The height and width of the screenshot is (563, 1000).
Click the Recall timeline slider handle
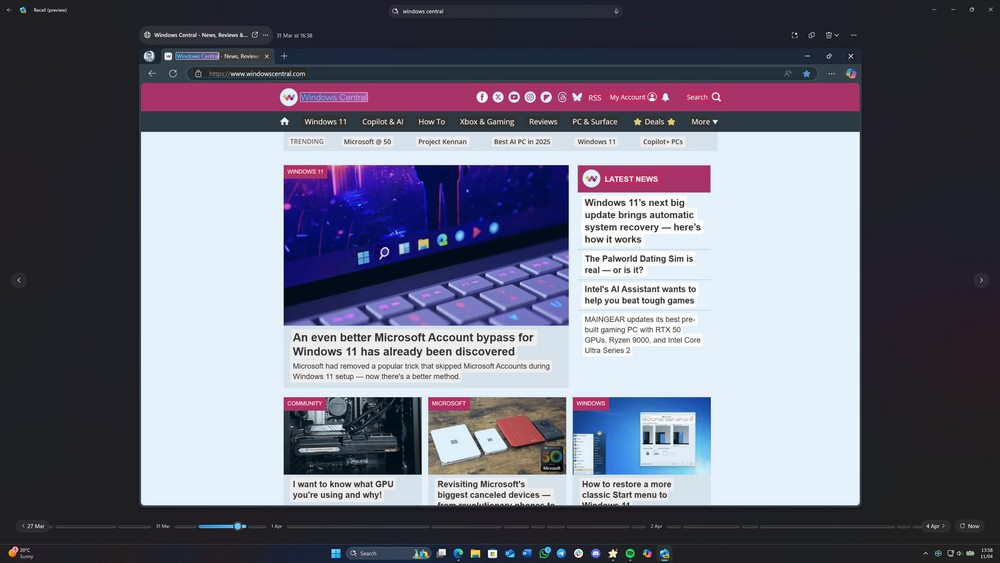(x=238, y=526)
